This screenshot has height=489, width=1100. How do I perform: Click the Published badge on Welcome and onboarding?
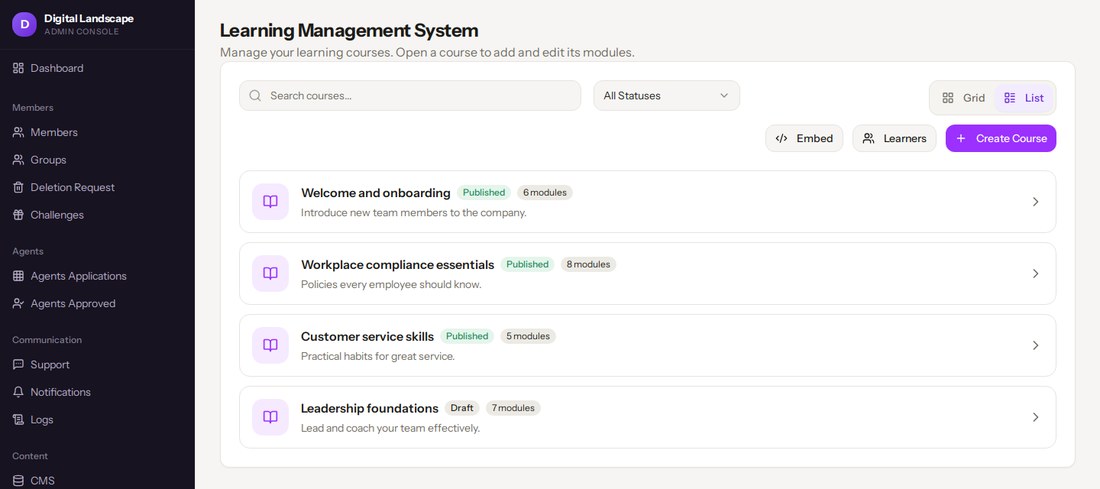pos(483,192)
